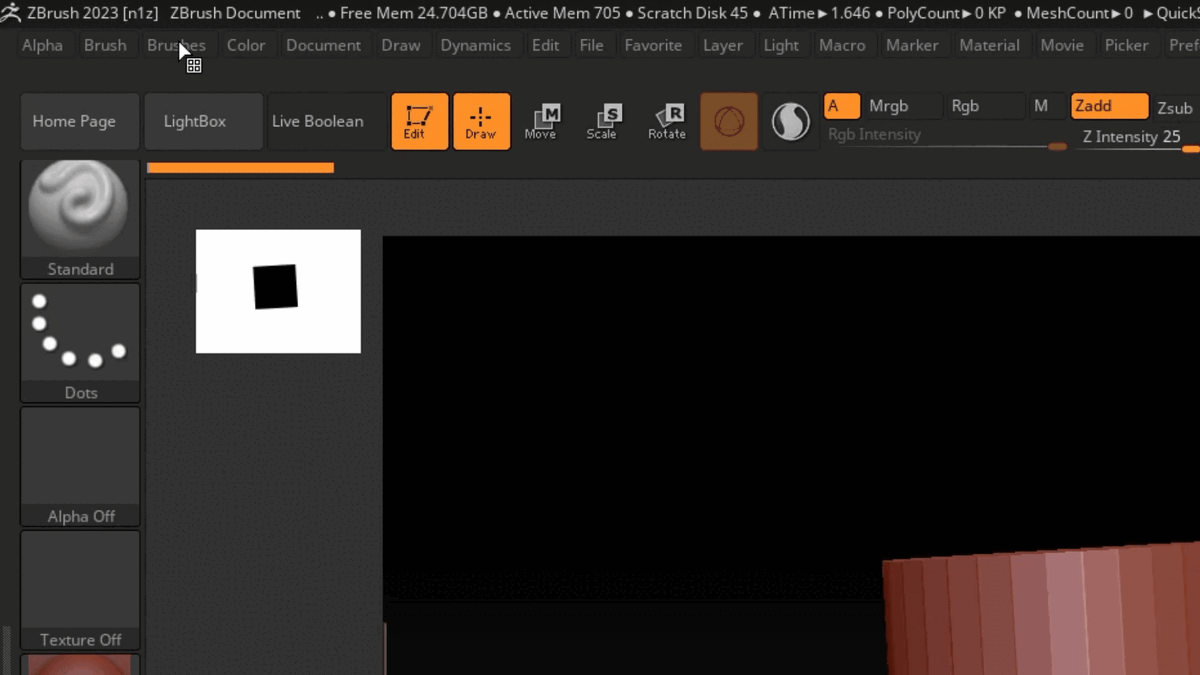Click the Active Mem 705 readout
The width and height of the screenshot is (1200, 675).
coord(561,13)
